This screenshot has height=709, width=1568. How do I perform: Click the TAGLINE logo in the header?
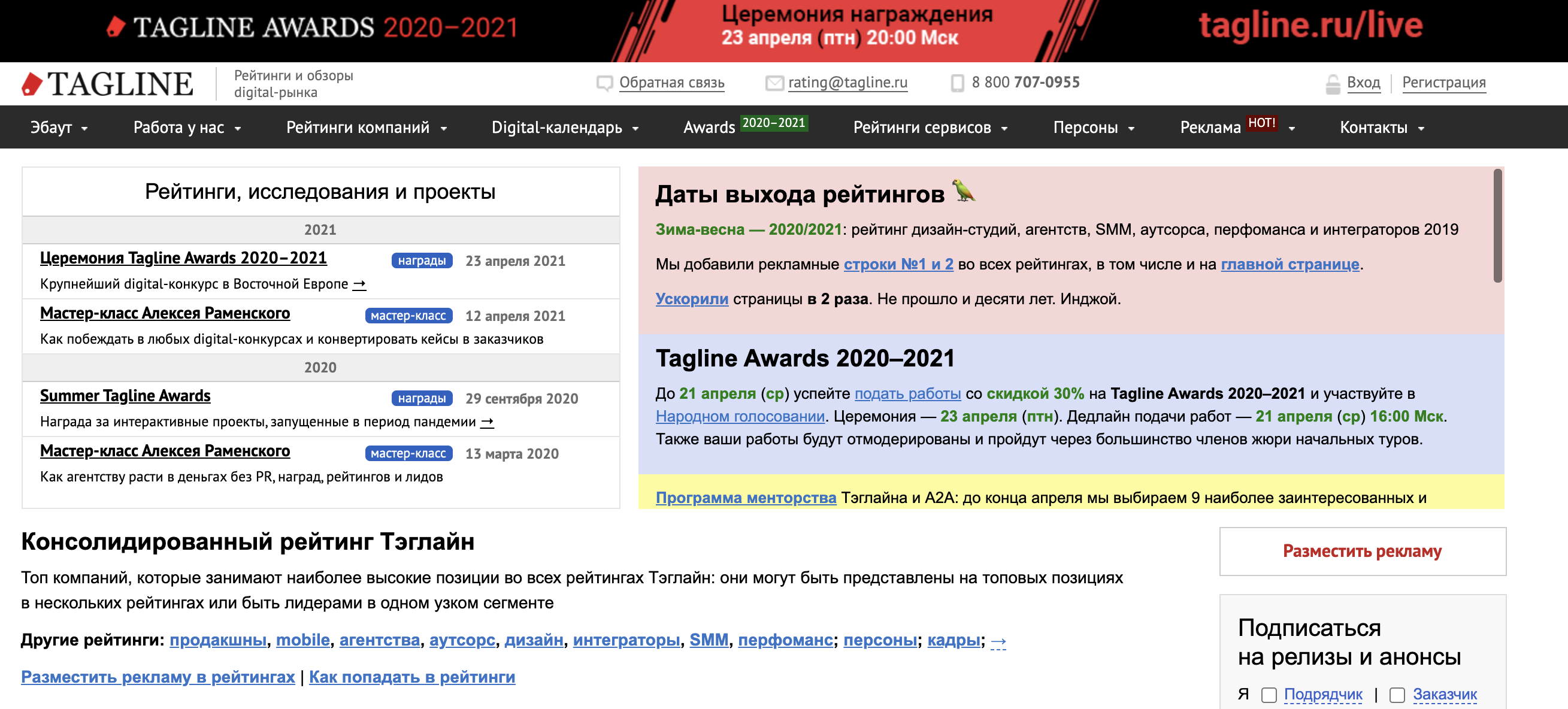tap(107, 84)
